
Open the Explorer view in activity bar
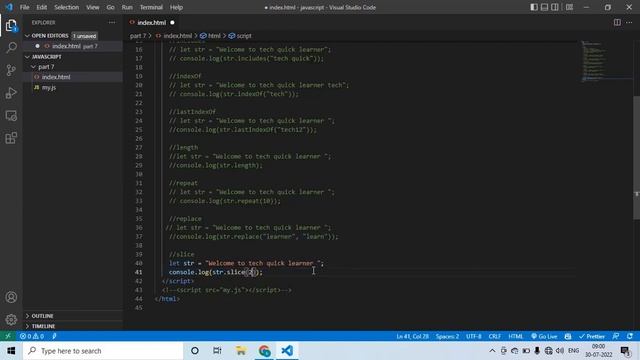11,26
